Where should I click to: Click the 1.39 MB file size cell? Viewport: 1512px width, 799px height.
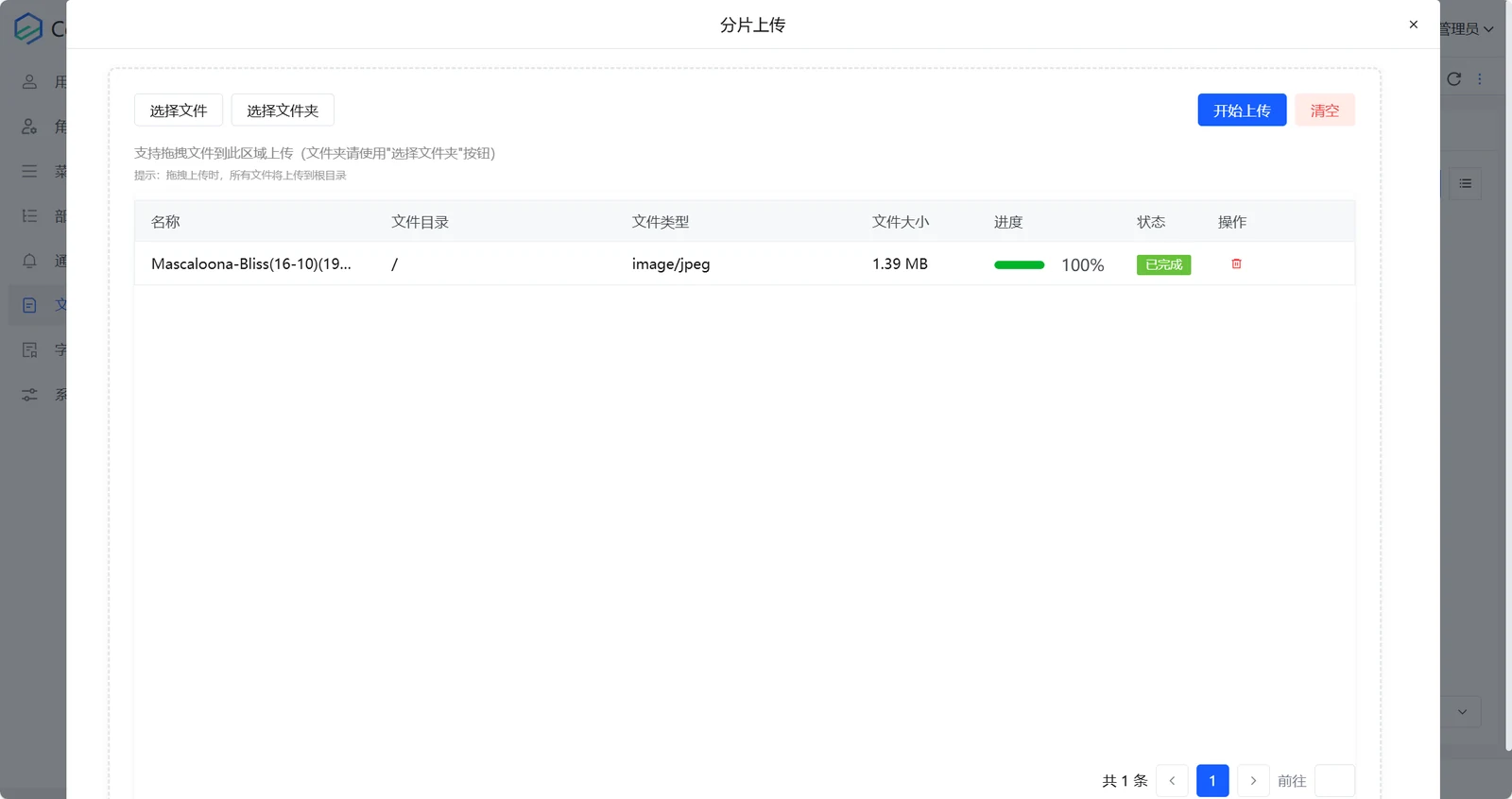900,264
